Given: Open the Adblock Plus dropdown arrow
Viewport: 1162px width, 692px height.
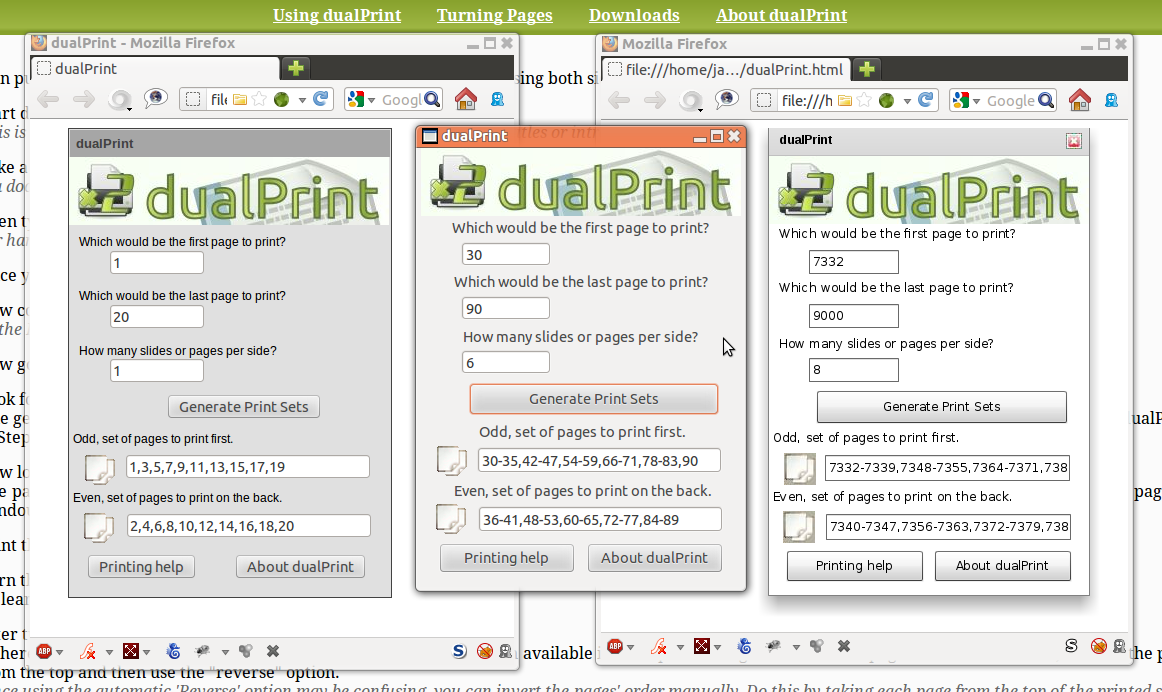Looking at the screenshot, I should point(58,651).
